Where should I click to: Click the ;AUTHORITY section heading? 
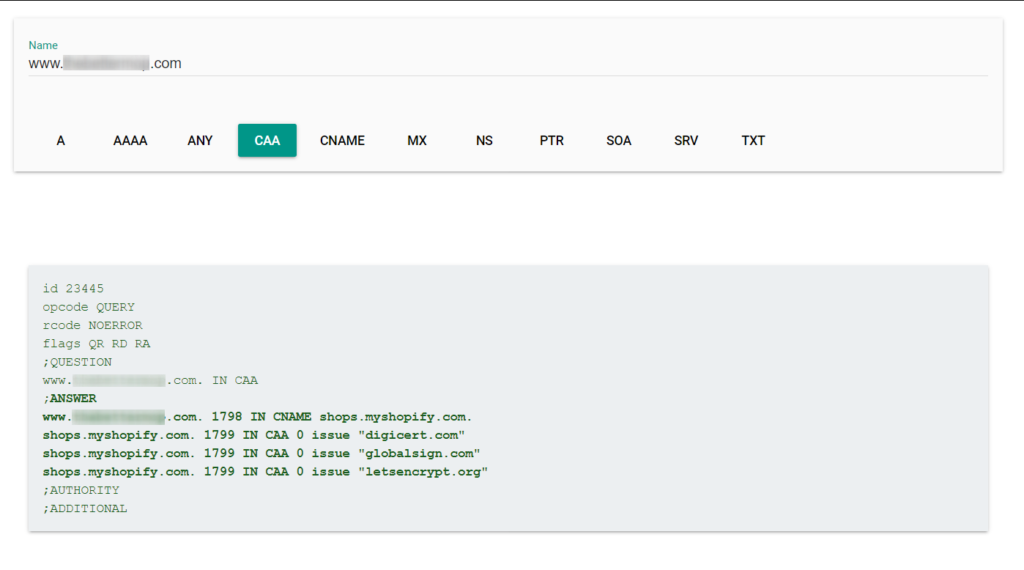[x=81, y=490]
